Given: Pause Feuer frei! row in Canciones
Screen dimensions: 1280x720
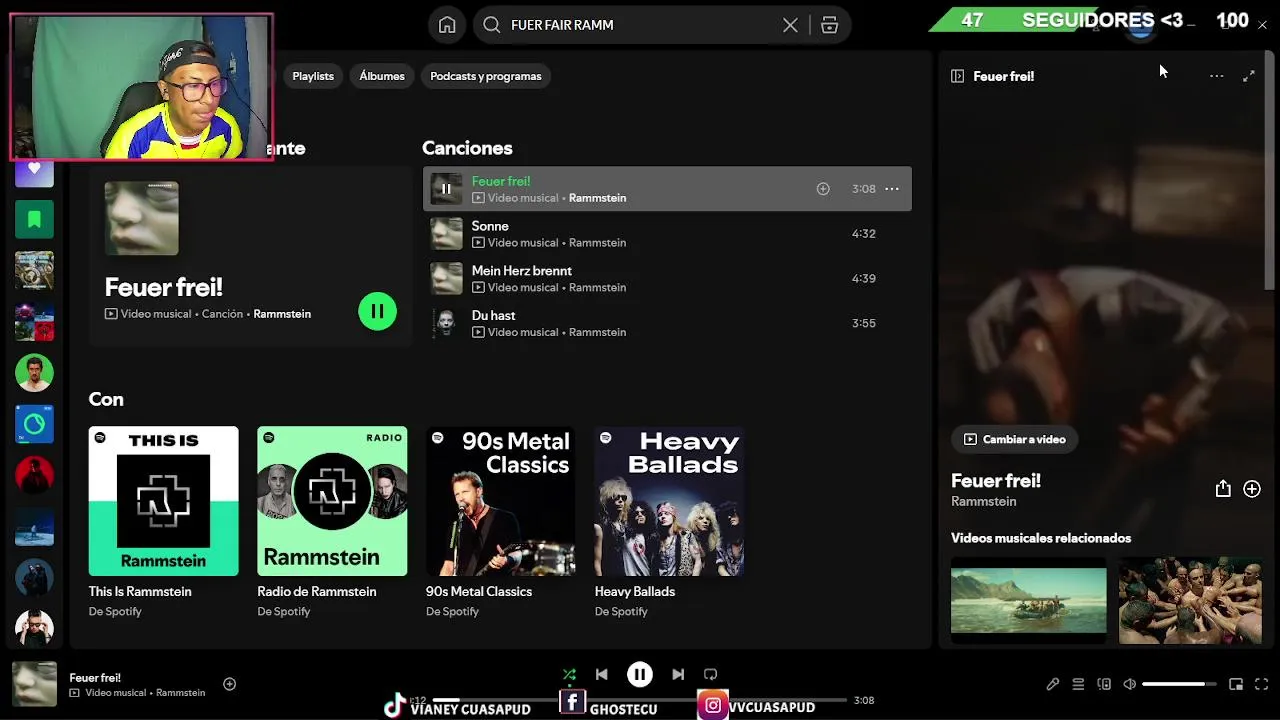Looking at the screenshot, I should coord(446,189).
